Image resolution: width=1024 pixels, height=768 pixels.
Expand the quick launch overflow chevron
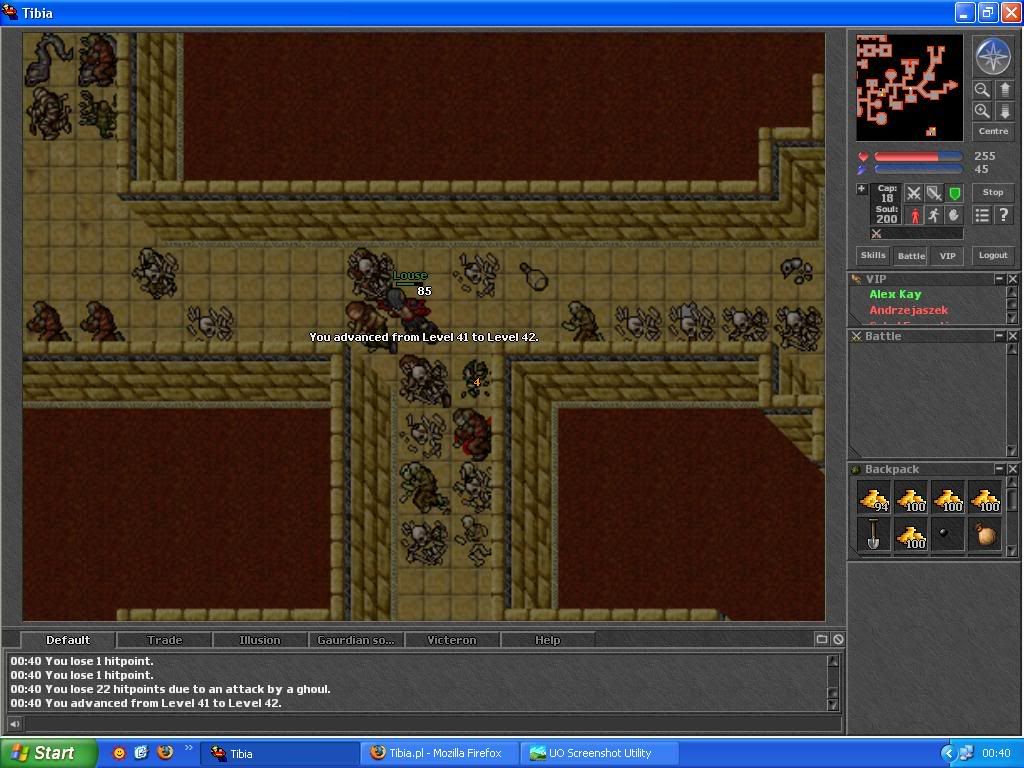[x=189, y=748]
